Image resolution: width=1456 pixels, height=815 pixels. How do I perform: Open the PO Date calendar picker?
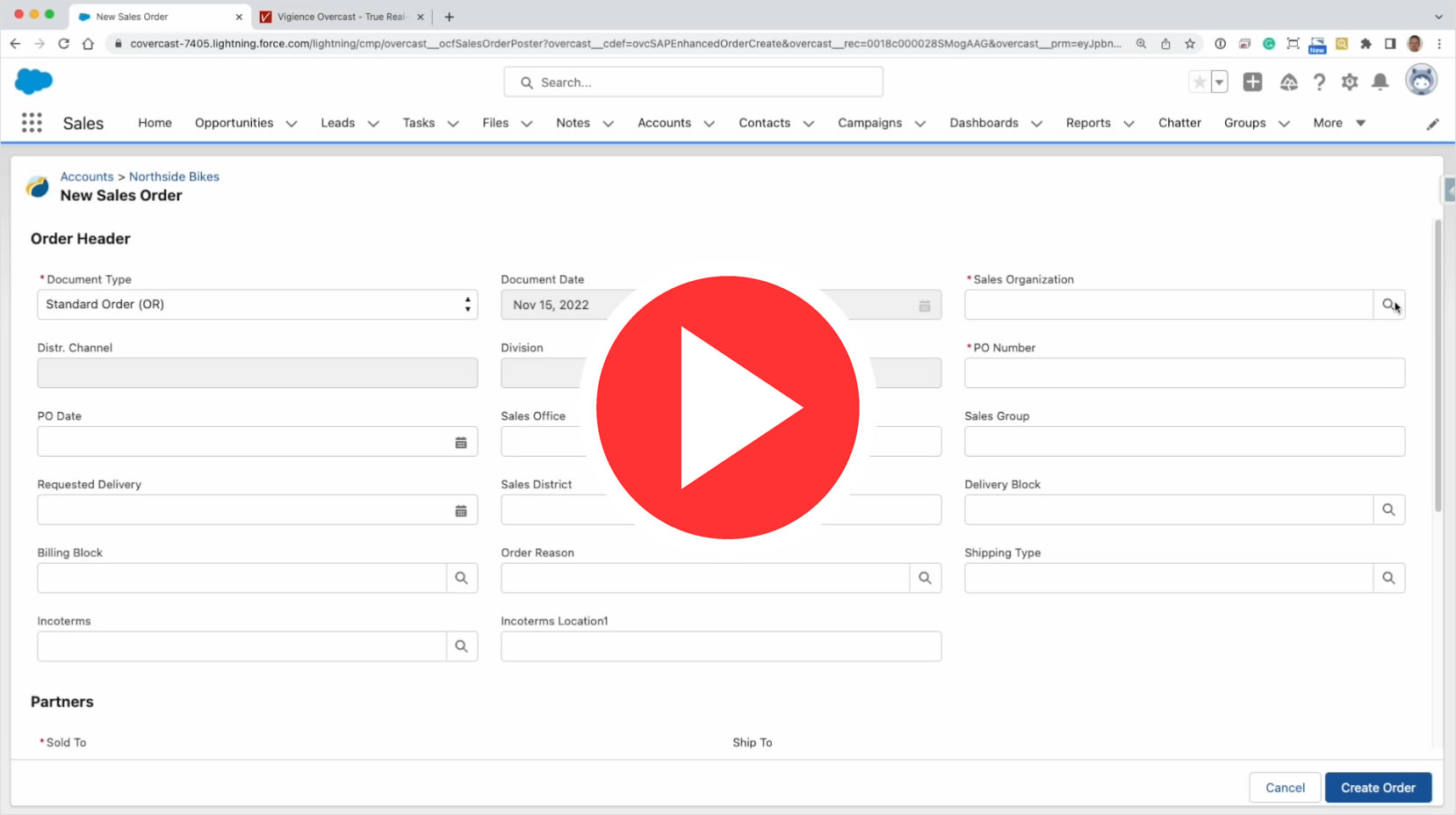pos(461,443)
